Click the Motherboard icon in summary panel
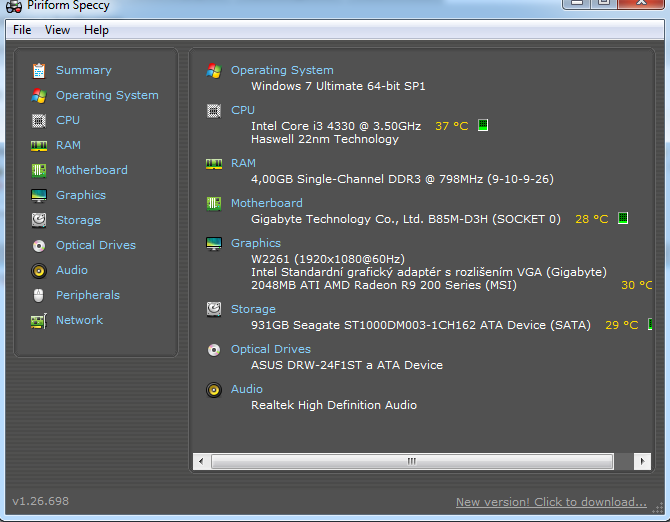The width and height of the screenshot is (670, 522). pyautogui.click(x=214, y=204)
